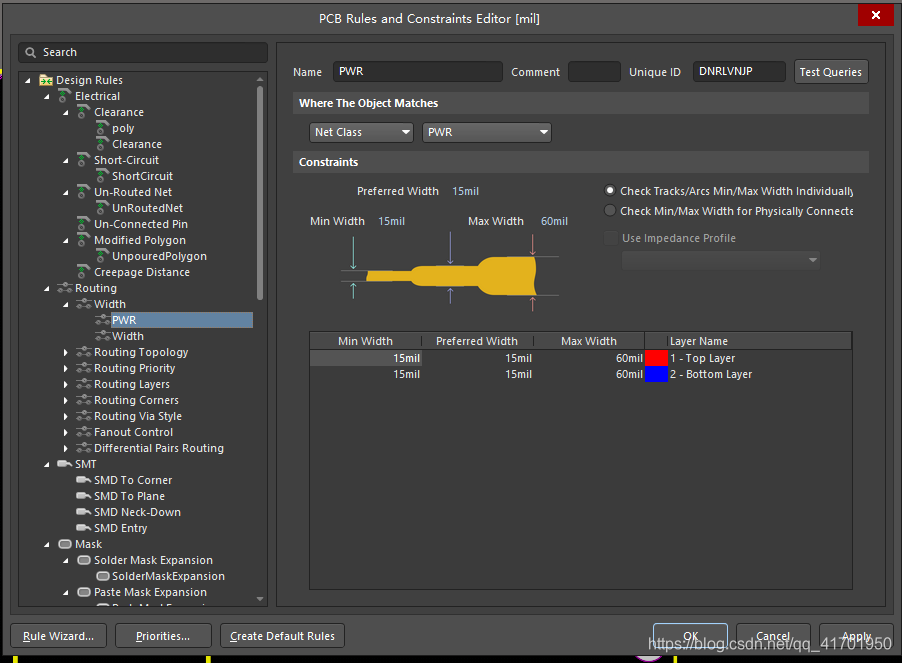Open the Rule Wizard
Image resolution: width=902 pixels, height=663 pixels.
[x=58, y=636]
